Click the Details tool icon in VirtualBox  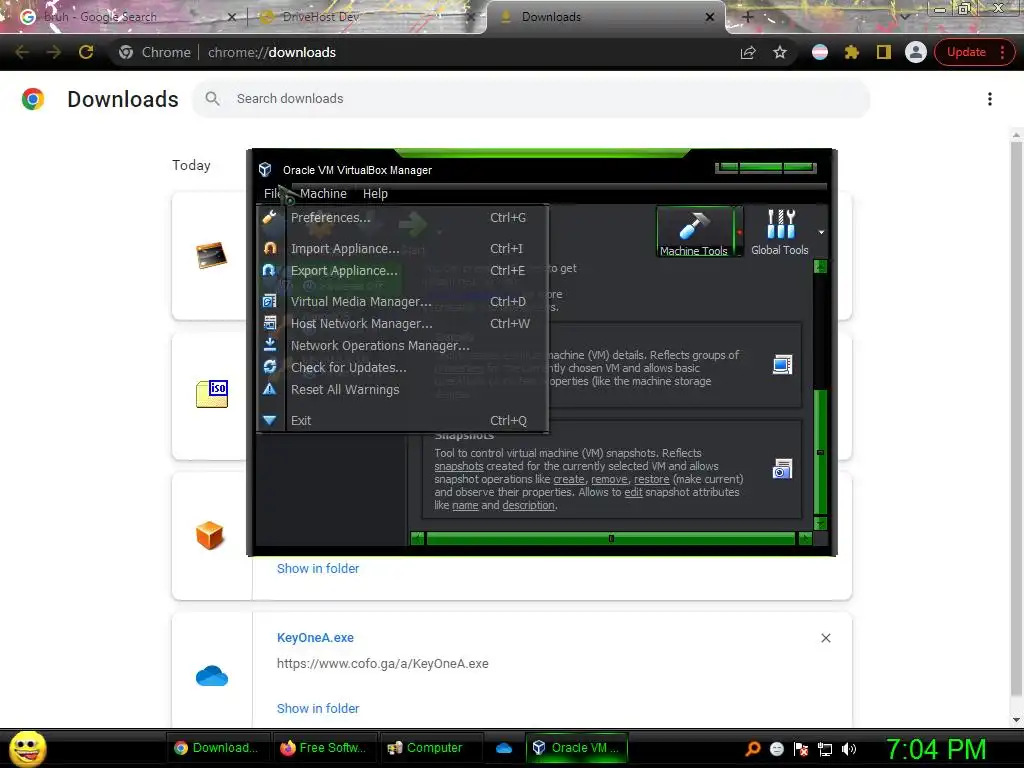tap(782, 364)
